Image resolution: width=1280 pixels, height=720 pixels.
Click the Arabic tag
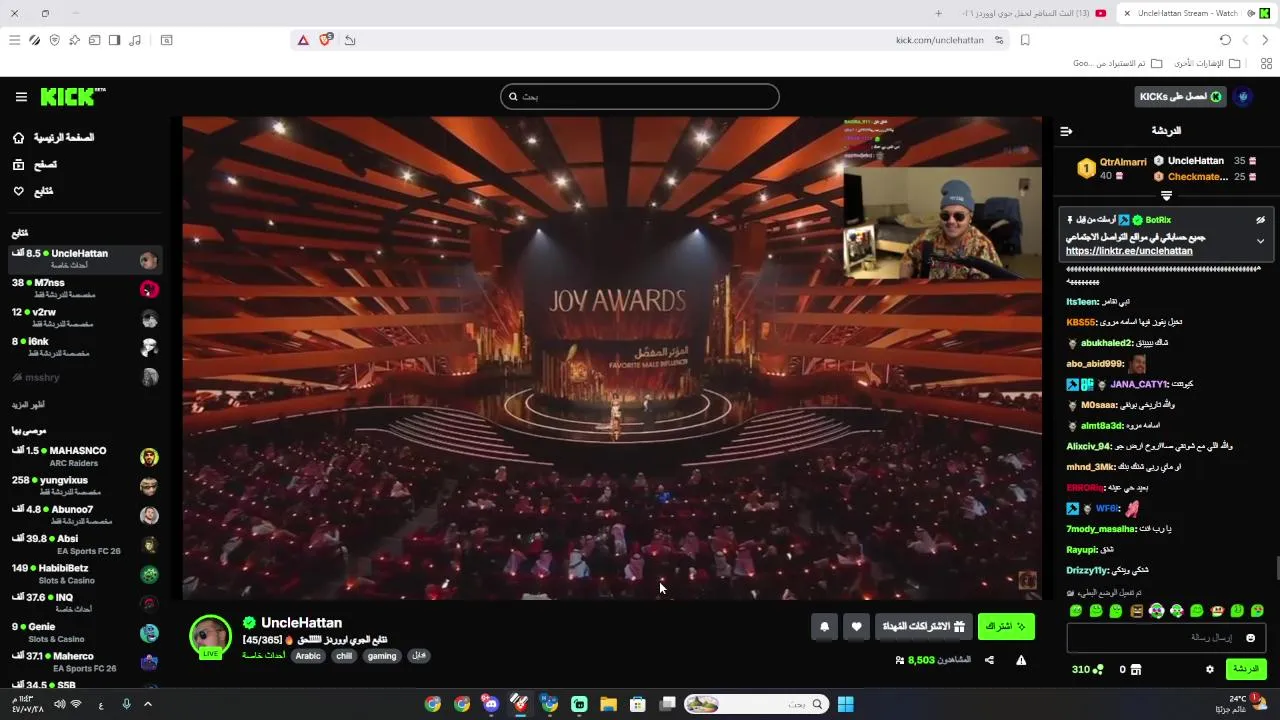tap(308, 656)
